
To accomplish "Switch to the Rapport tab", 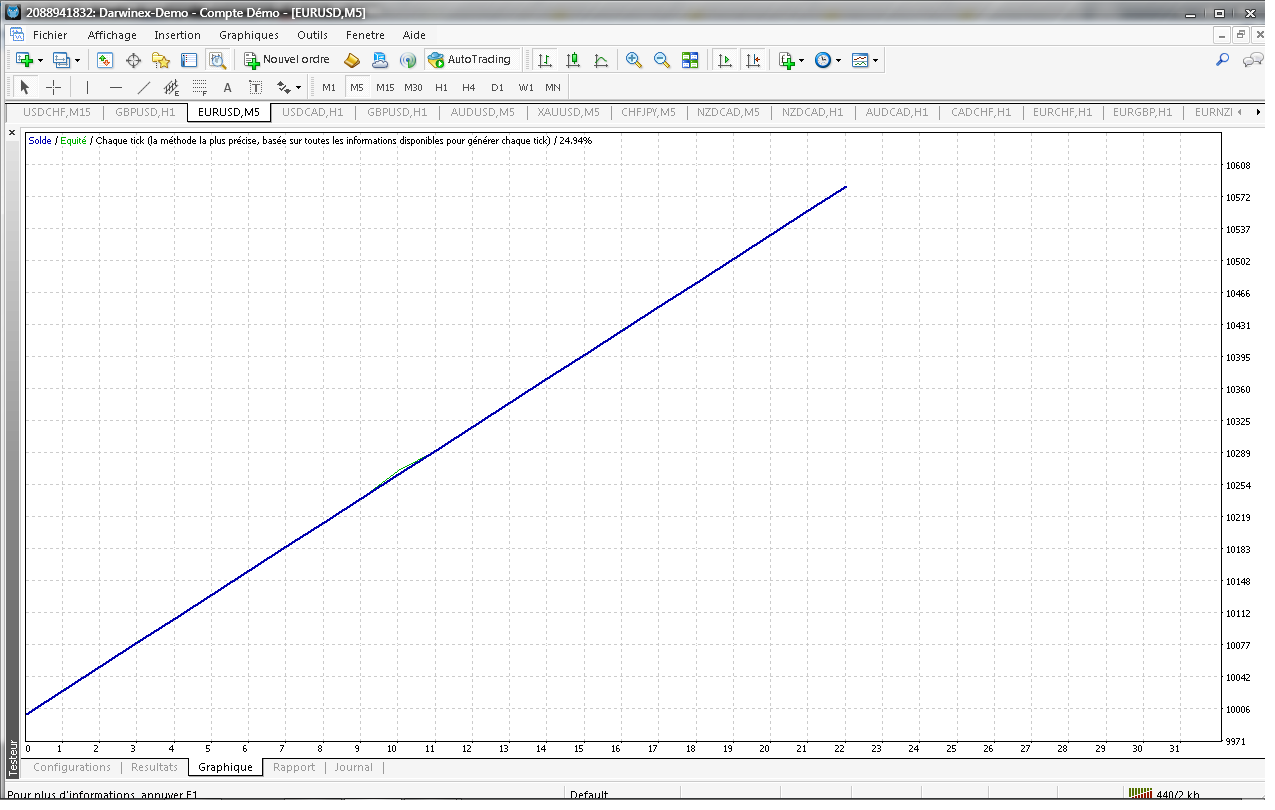I will 294,767.
